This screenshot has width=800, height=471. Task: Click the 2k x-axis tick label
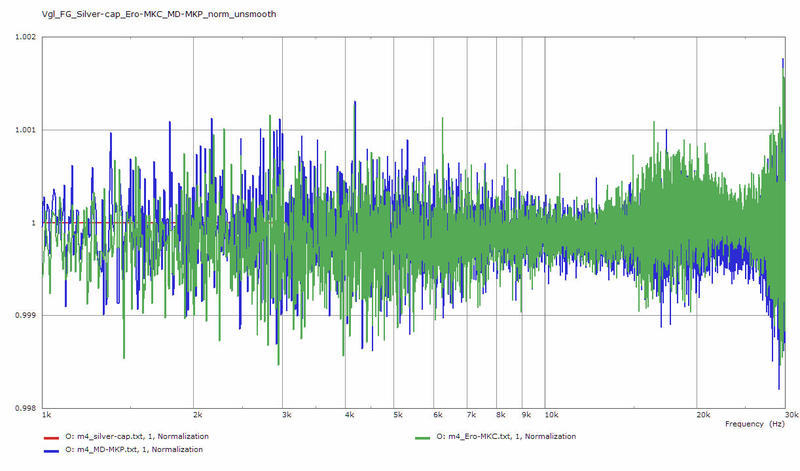point(197,414)
